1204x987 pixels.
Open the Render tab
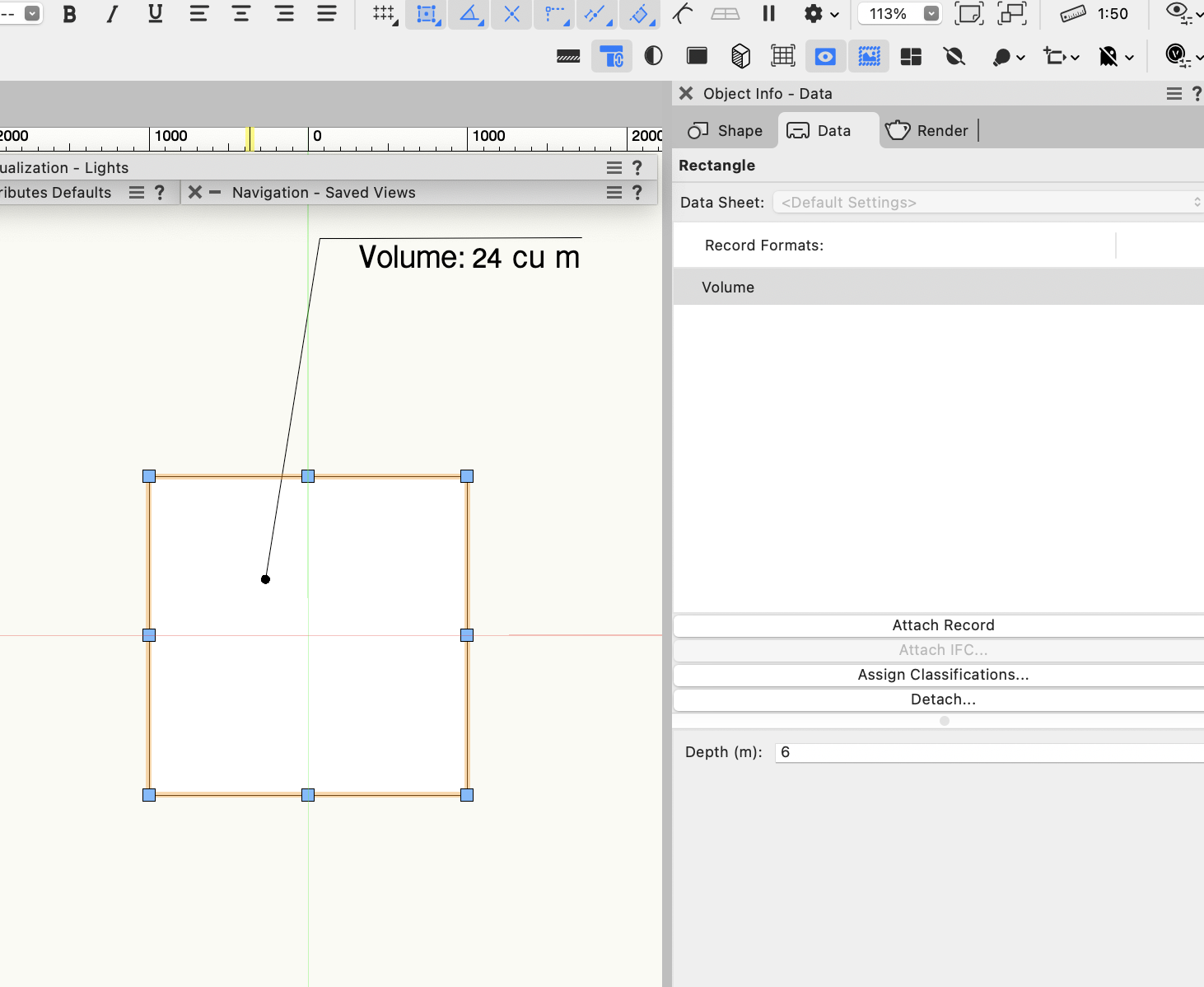click(927, 131)
